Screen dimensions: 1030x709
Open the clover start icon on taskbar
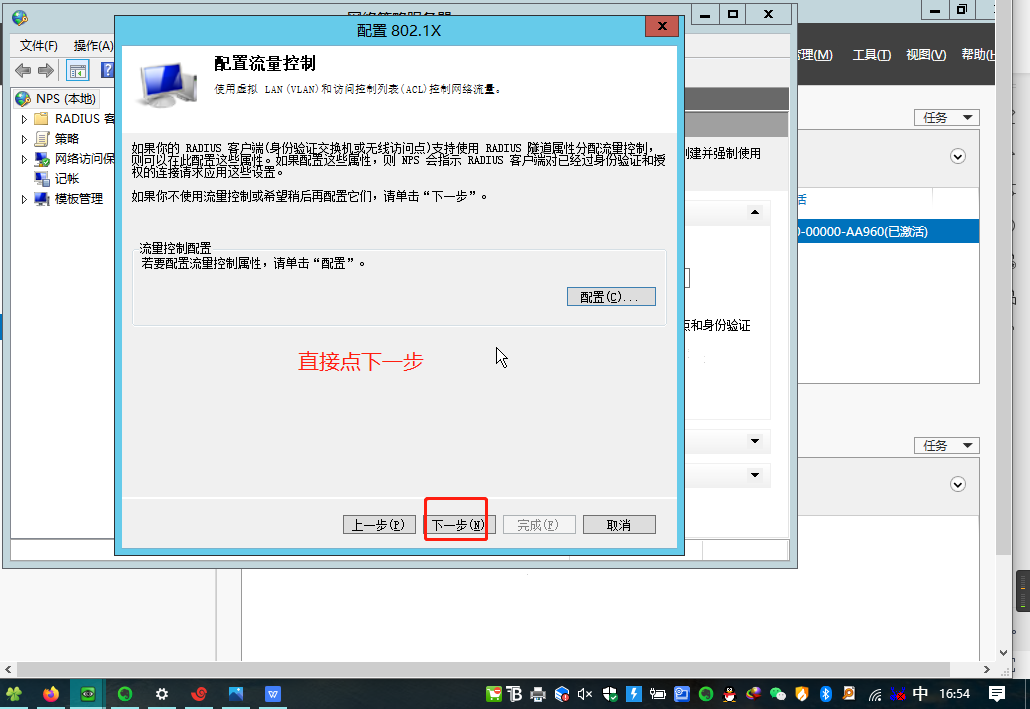coord(14,694)
